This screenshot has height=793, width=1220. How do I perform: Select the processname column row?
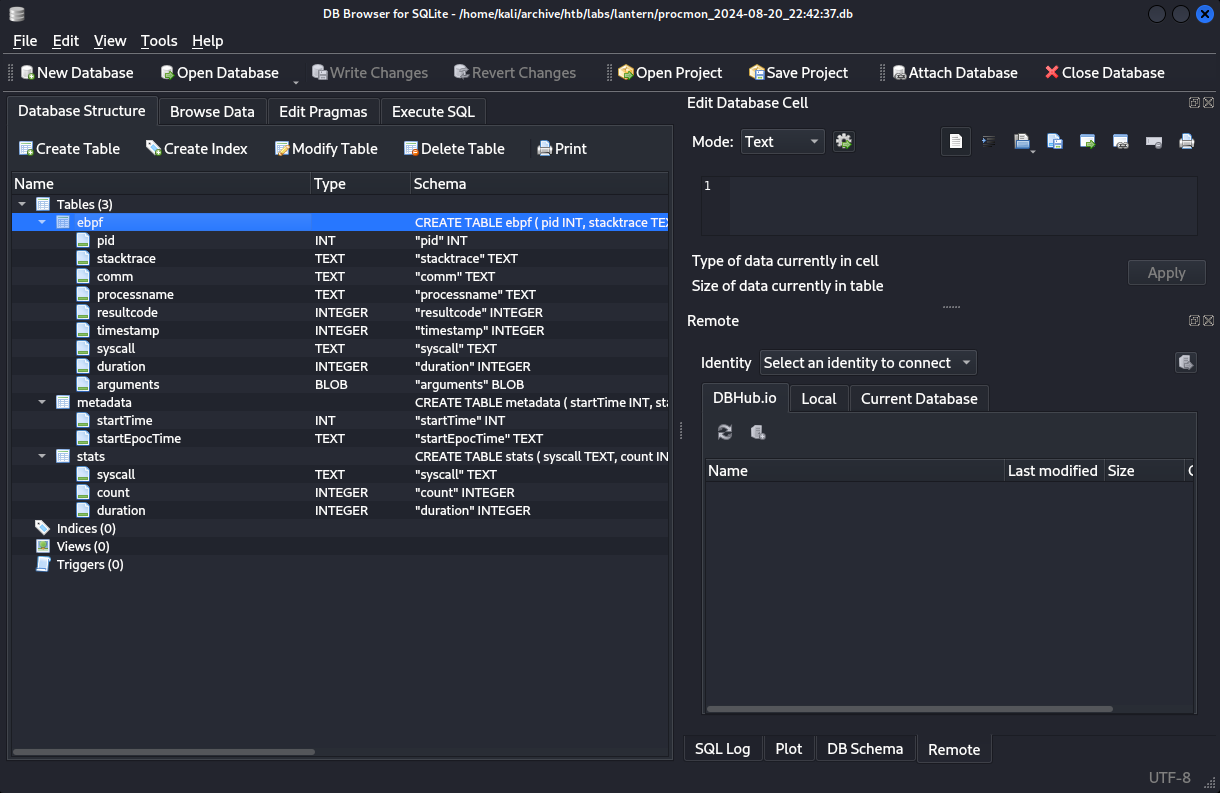(340, 294)
